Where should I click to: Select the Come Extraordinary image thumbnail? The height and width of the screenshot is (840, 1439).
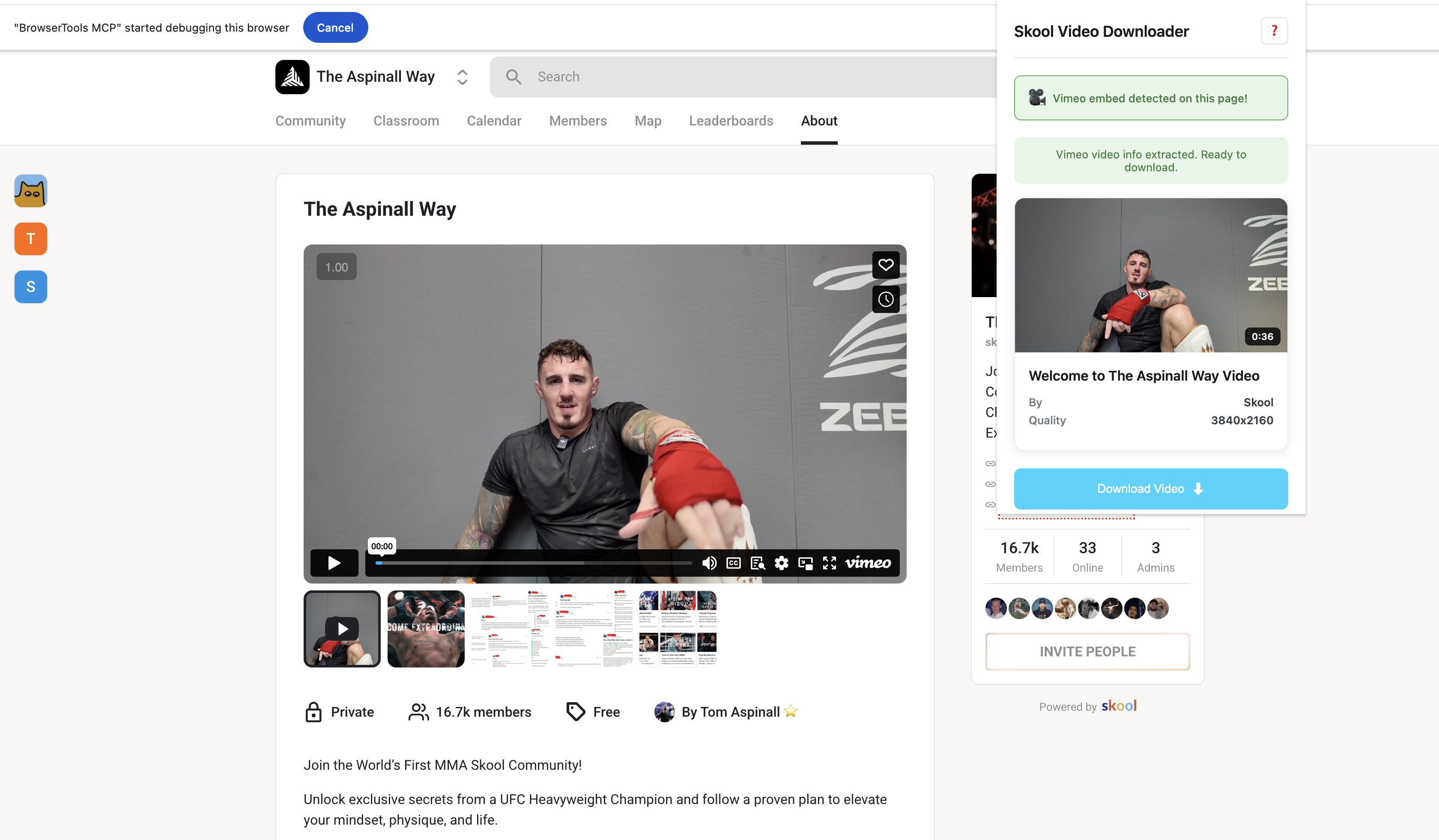426,629
